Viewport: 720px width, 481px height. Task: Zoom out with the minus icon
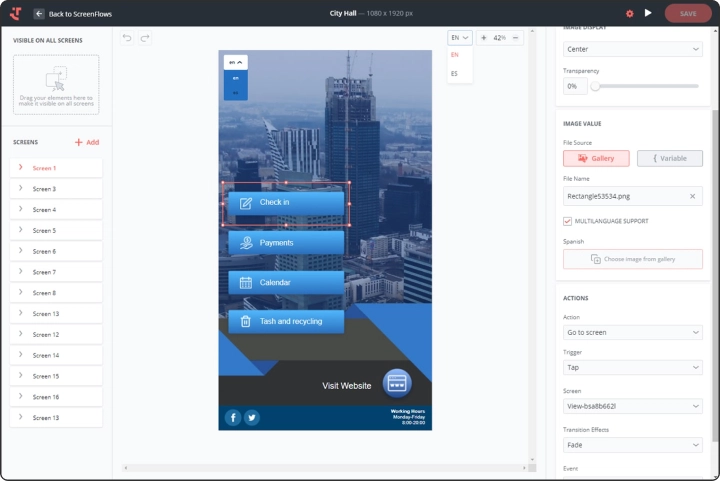click(x=516, y=38)
